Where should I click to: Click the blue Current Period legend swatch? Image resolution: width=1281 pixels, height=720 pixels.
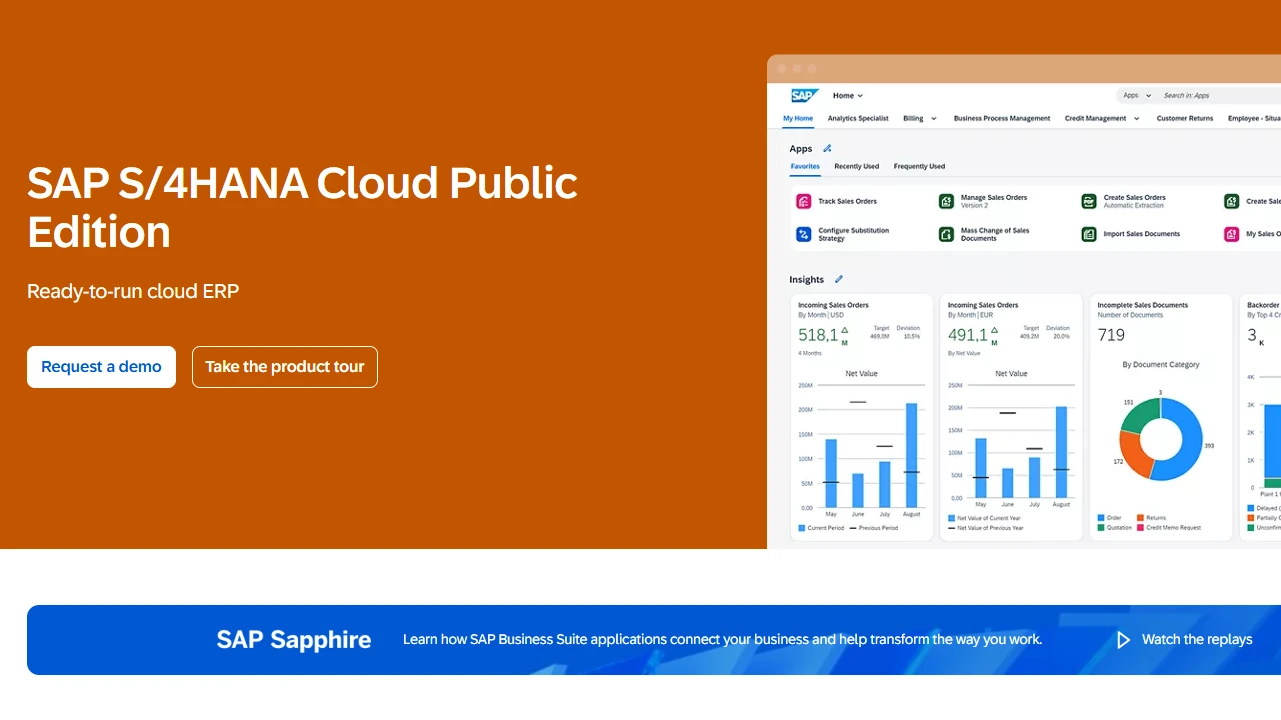pyautogui.click(x=802, y=528)
